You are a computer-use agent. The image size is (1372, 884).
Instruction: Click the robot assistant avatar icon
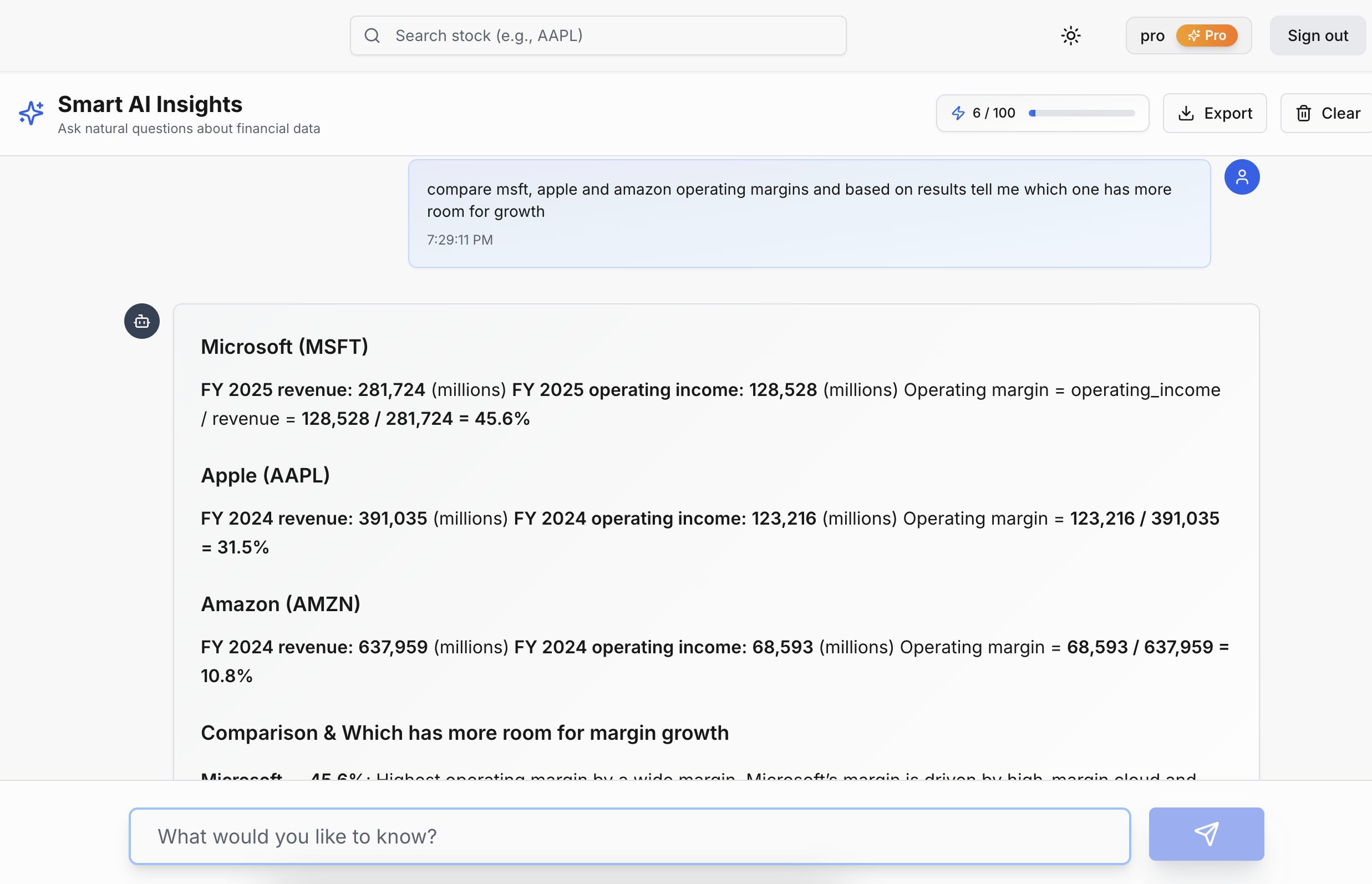pos(141,321)
